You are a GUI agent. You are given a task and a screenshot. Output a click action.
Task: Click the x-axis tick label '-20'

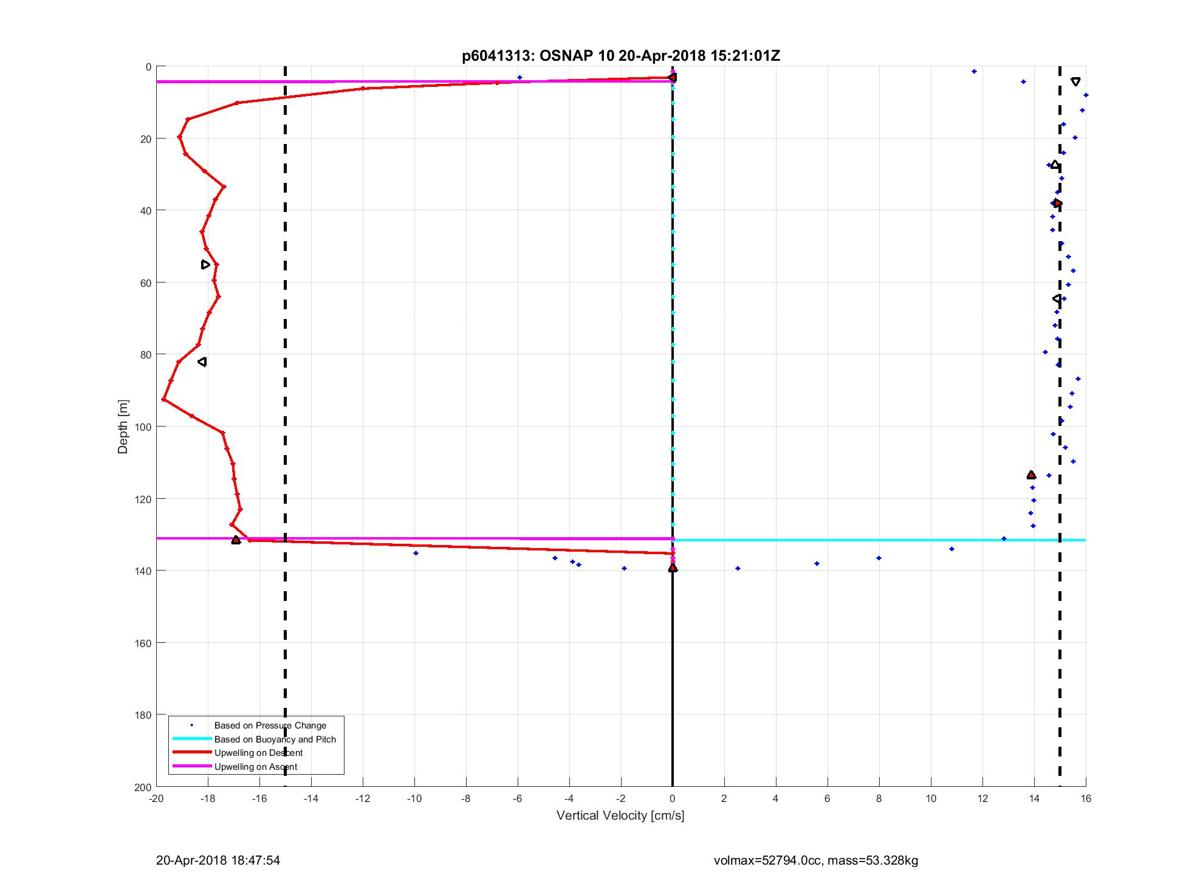click(x=156, y=799)
